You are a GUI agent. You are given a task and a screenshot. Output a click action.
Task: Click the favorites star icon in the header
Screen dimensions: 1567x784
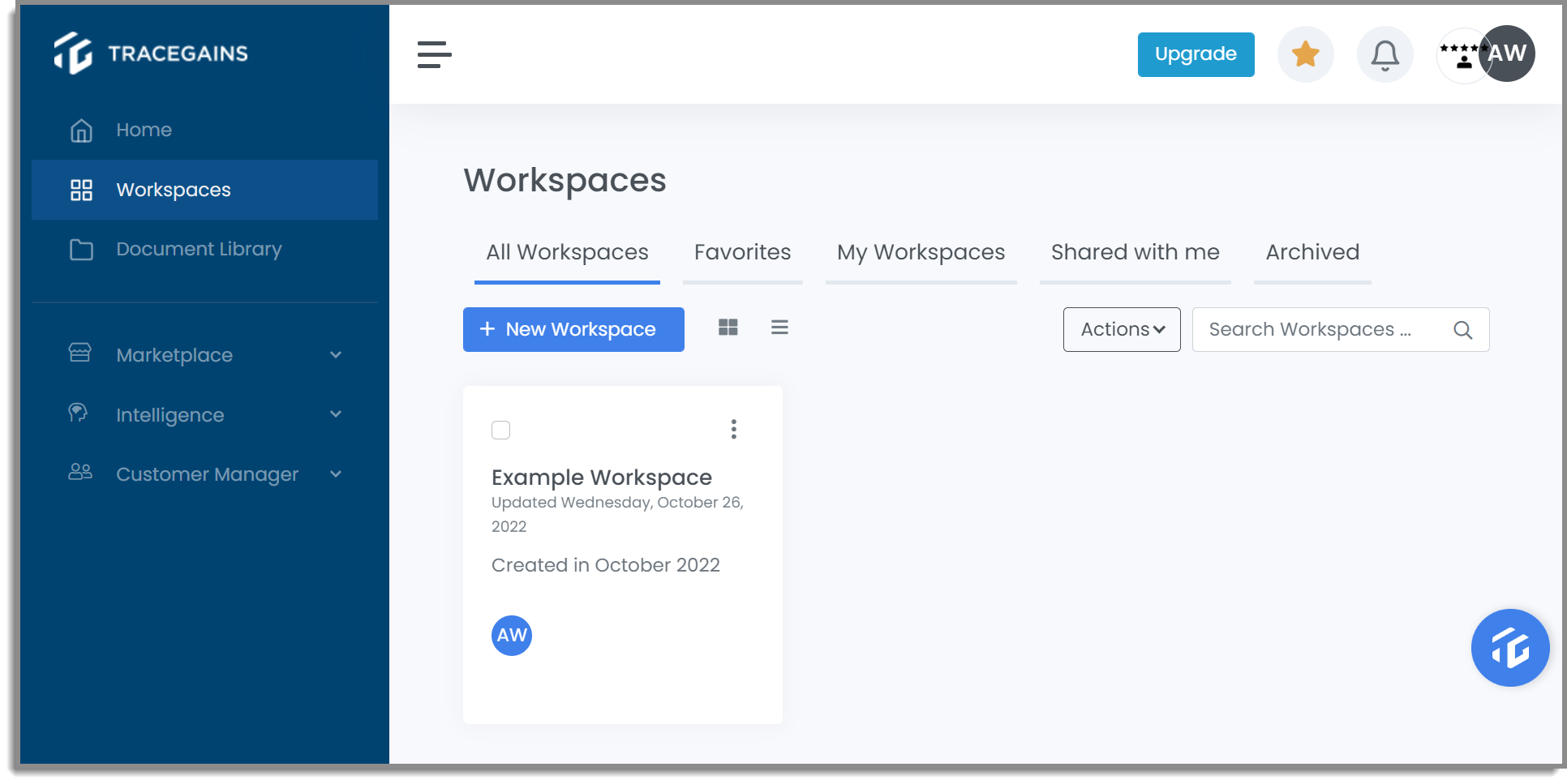click(1305, 54)
